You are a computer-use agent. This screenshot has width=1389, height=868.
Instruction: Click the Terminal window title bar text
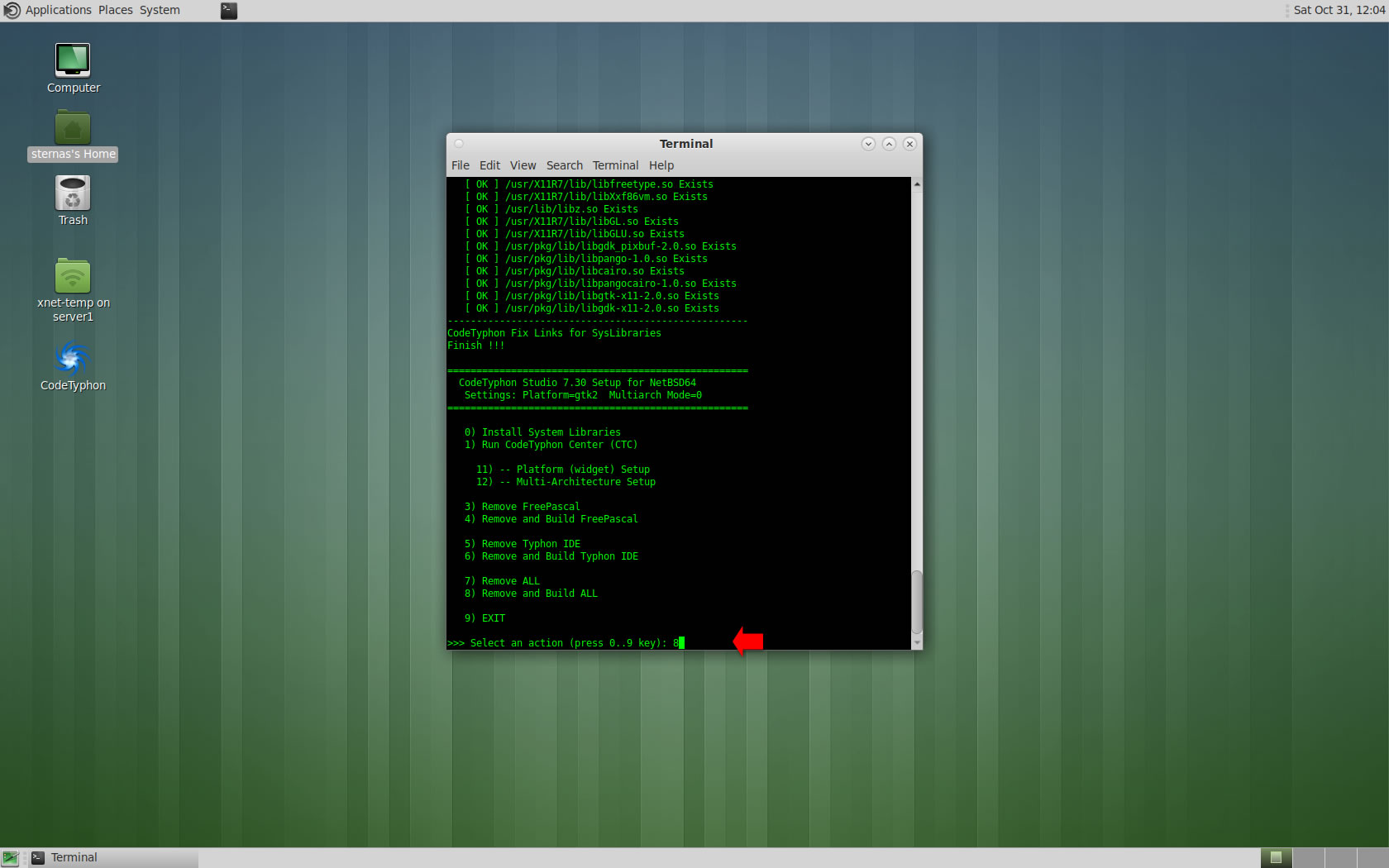[685, 144]
